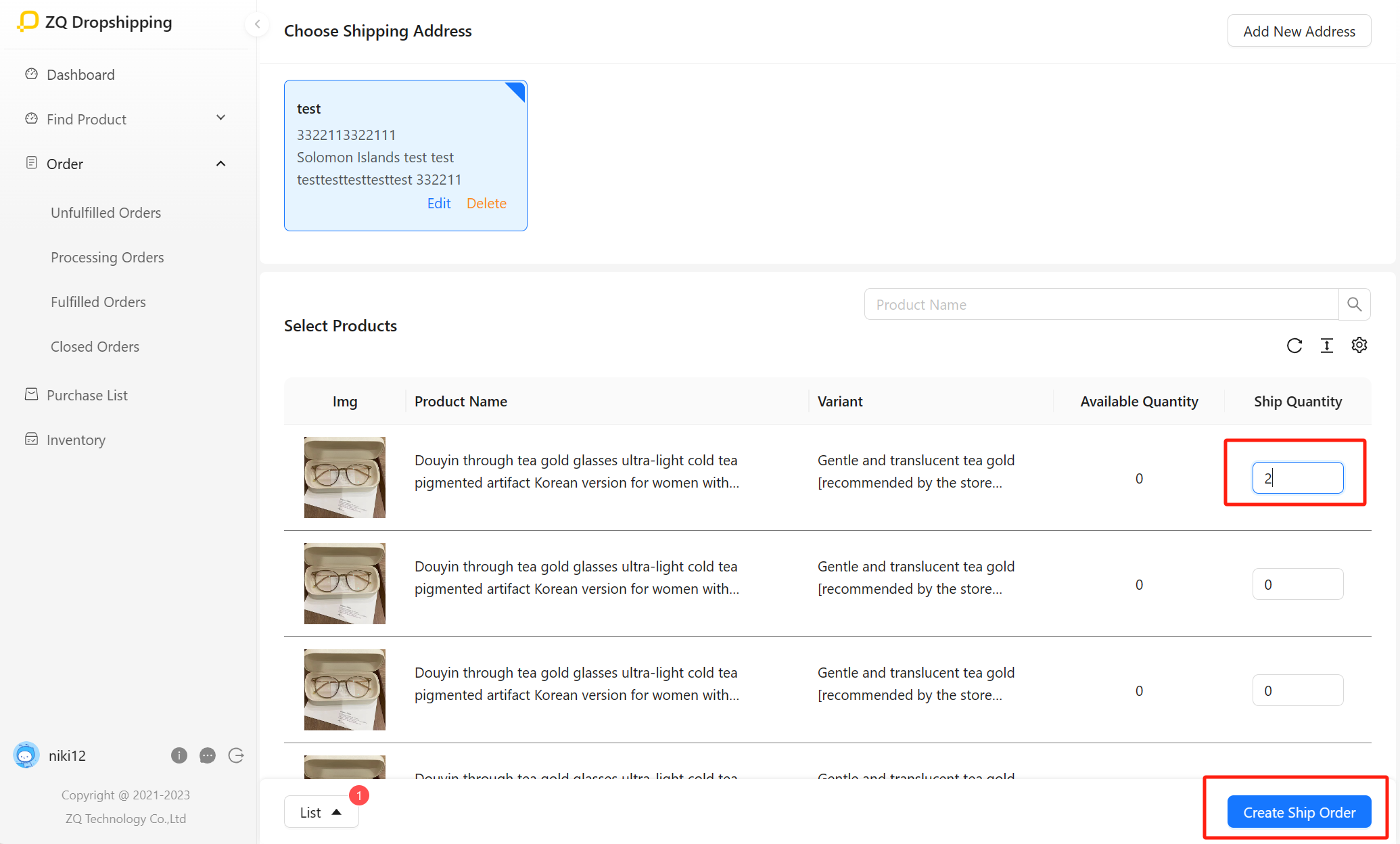Click the ZQ Dropshipping logo icon

28,21
